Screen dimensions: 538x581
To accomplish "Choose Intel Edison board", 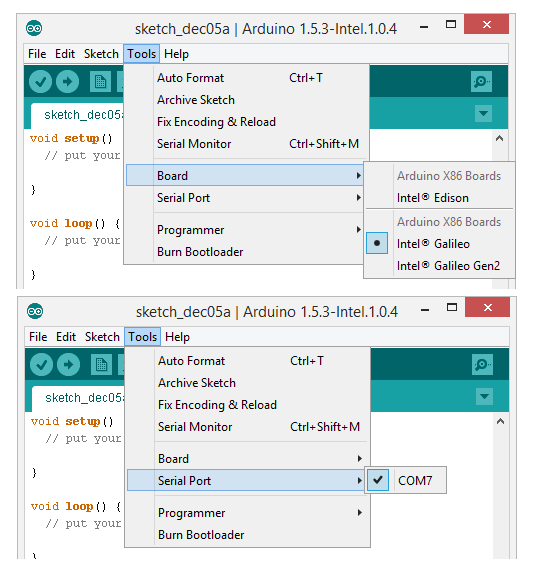I will [440, 197].
